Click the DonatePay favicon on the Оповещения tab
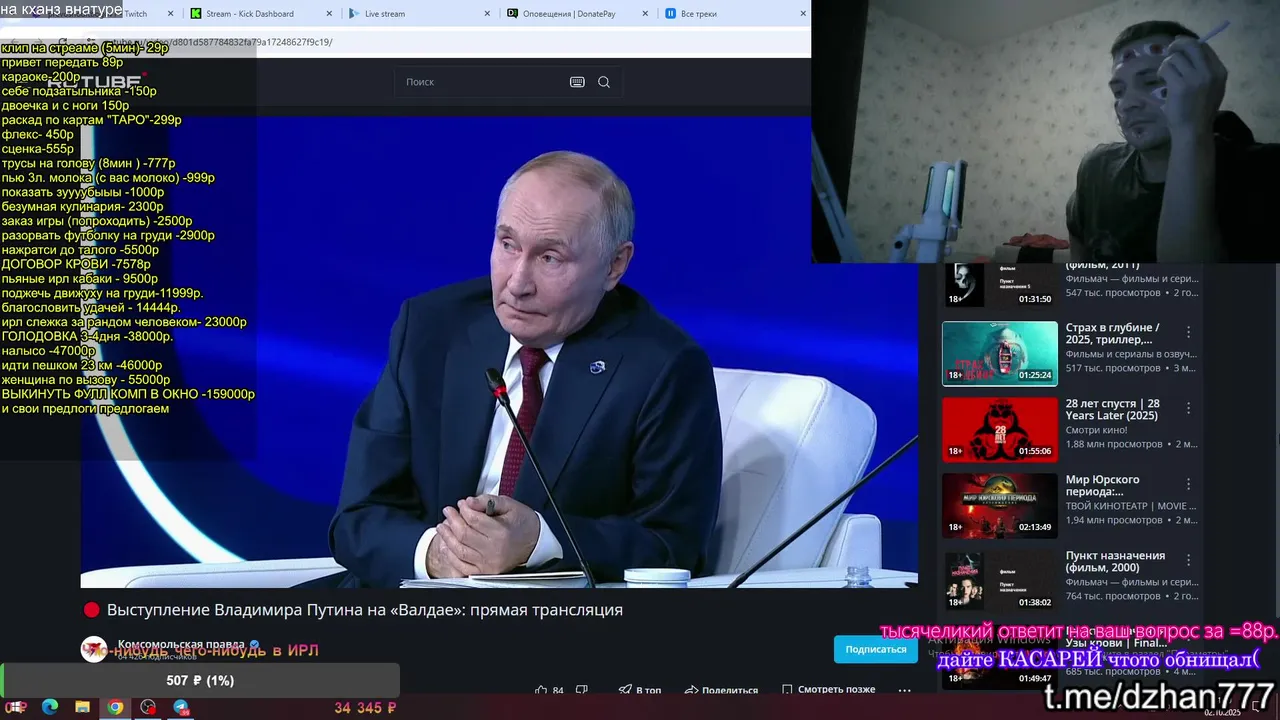 pyautogui.click(x=513, y=14)
